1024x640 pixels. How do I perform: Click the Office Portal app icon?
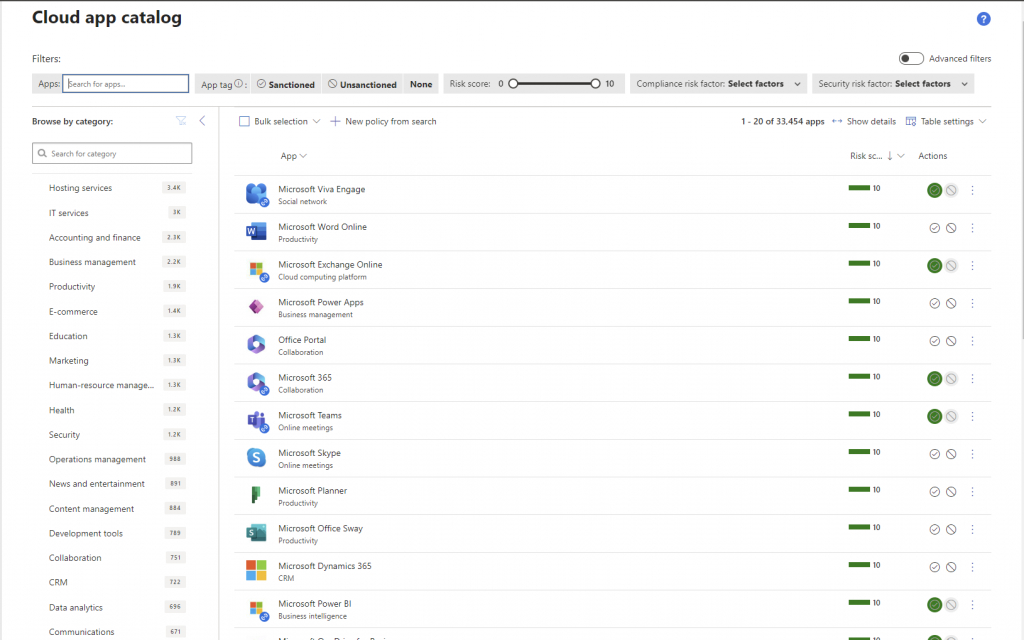(256, 344)
